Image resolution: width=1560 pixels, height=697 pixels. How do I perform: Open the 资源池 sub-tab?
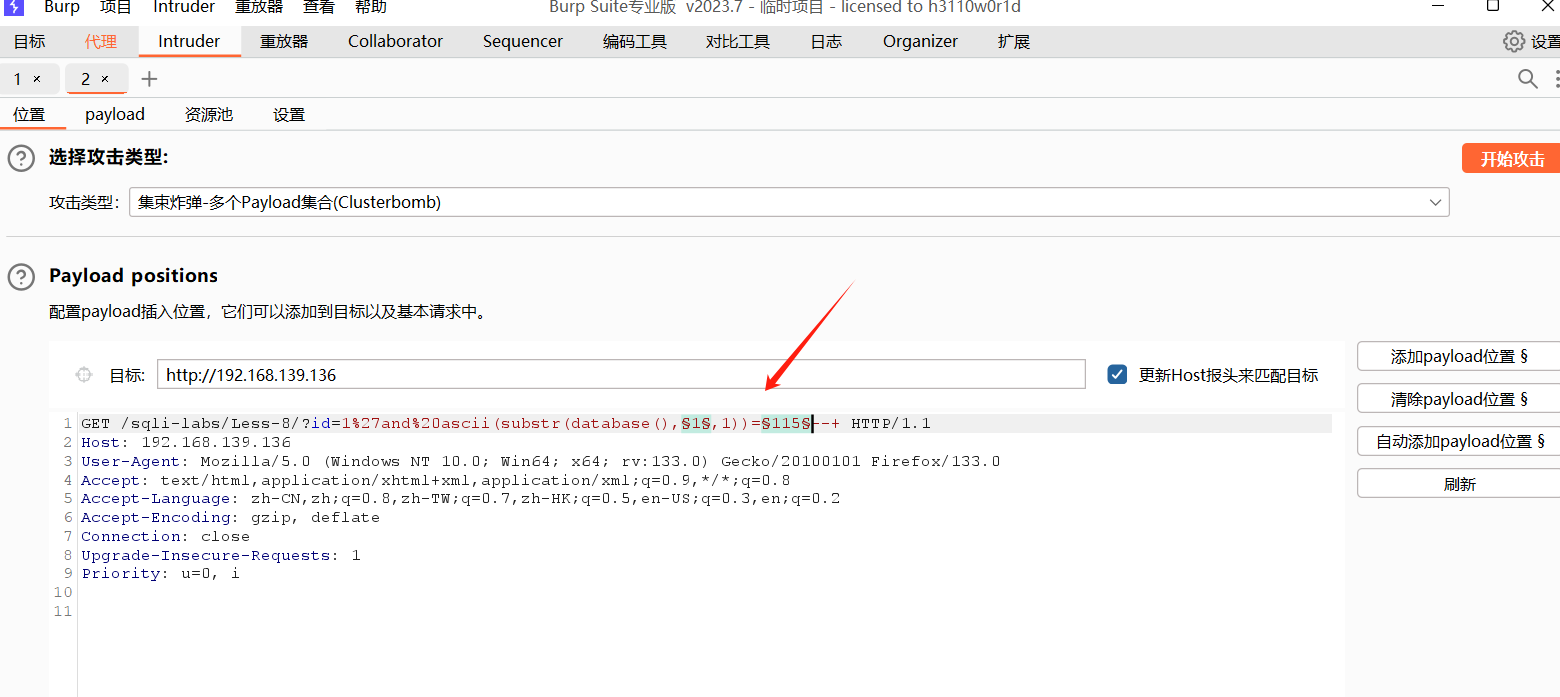tap(209, 114)
